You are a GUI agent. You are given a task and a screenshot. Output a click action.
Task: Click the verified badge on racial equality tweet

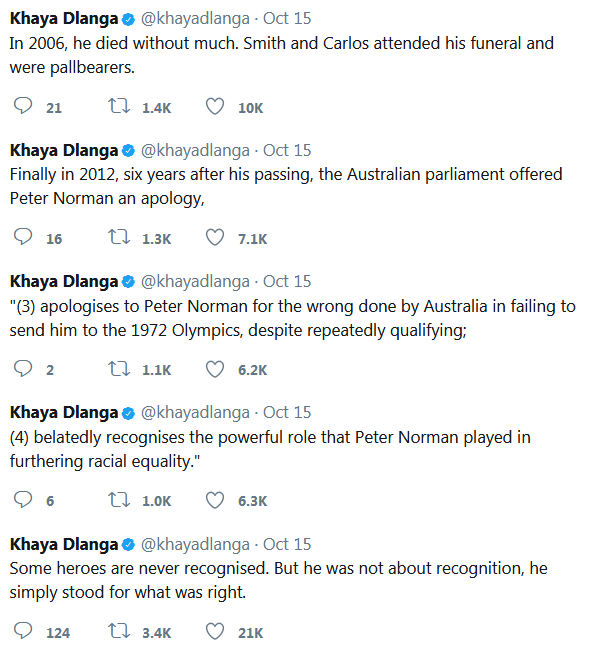click(x=128, y=413)
